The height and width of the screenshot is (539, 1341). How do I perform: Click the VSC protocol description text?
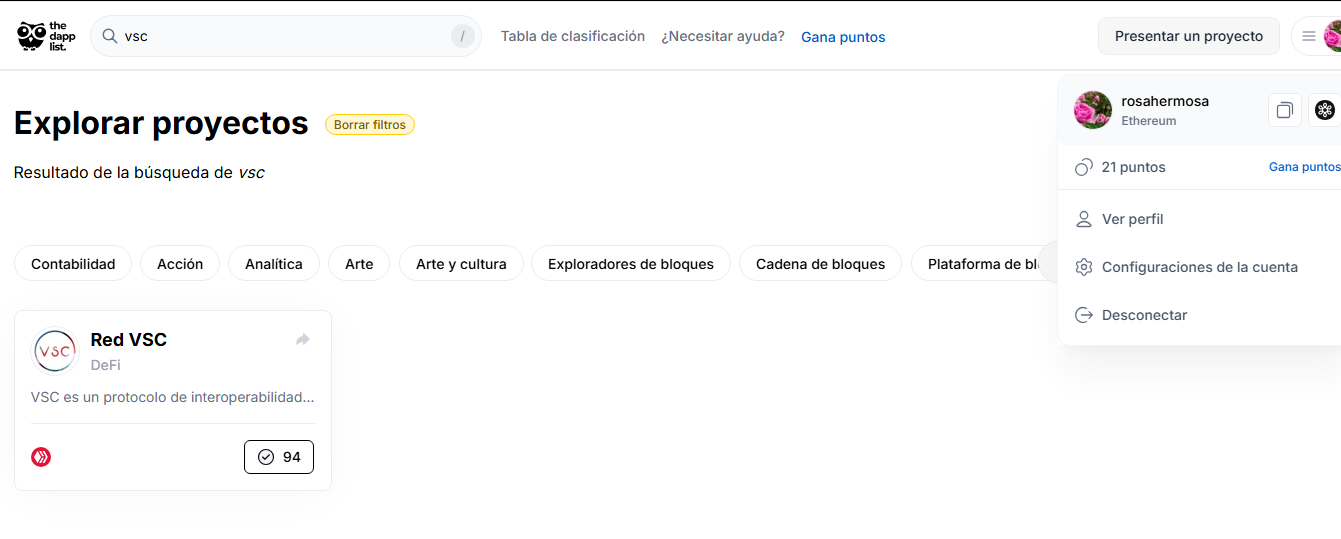coord(173,397)
